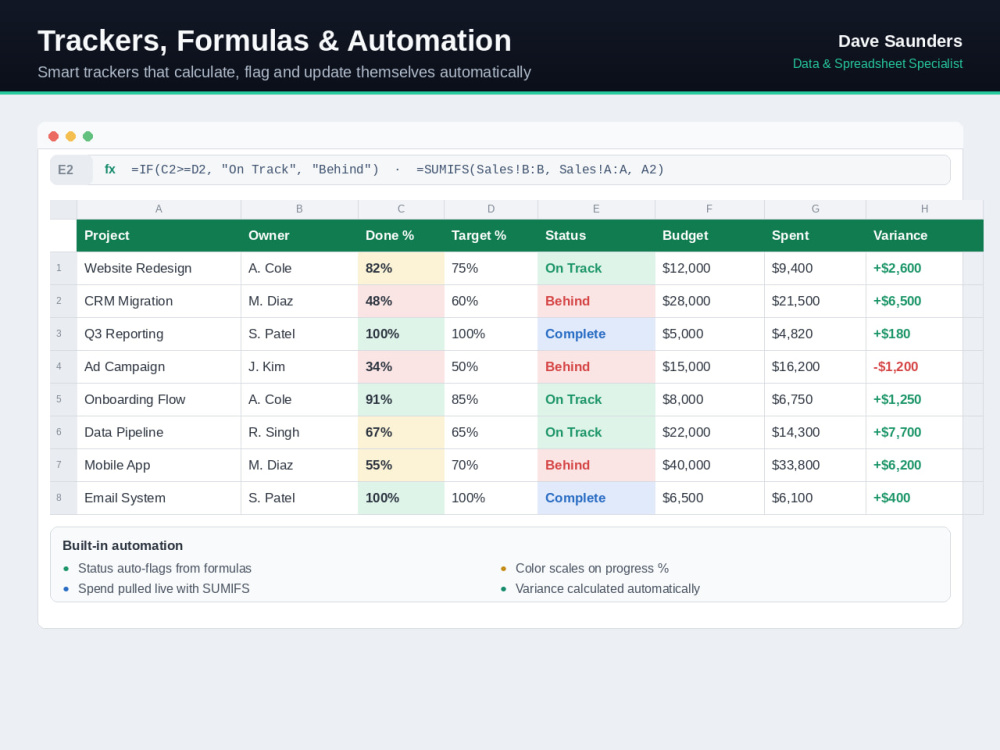Click Q3 Reporting's Complete status
The width and height of the screenshot is (1000, 750).
[596, 334]
